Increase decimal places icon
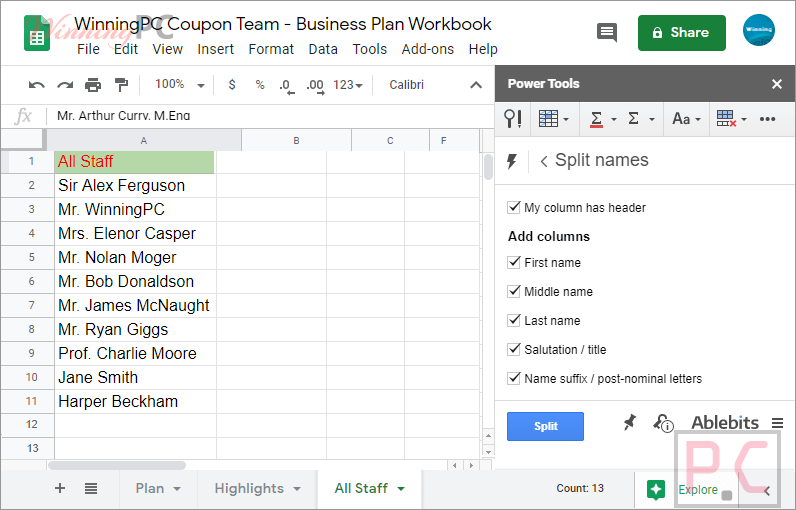Viewport: 796px width, 510px height. pyautogui.click(x=315, y=86)
